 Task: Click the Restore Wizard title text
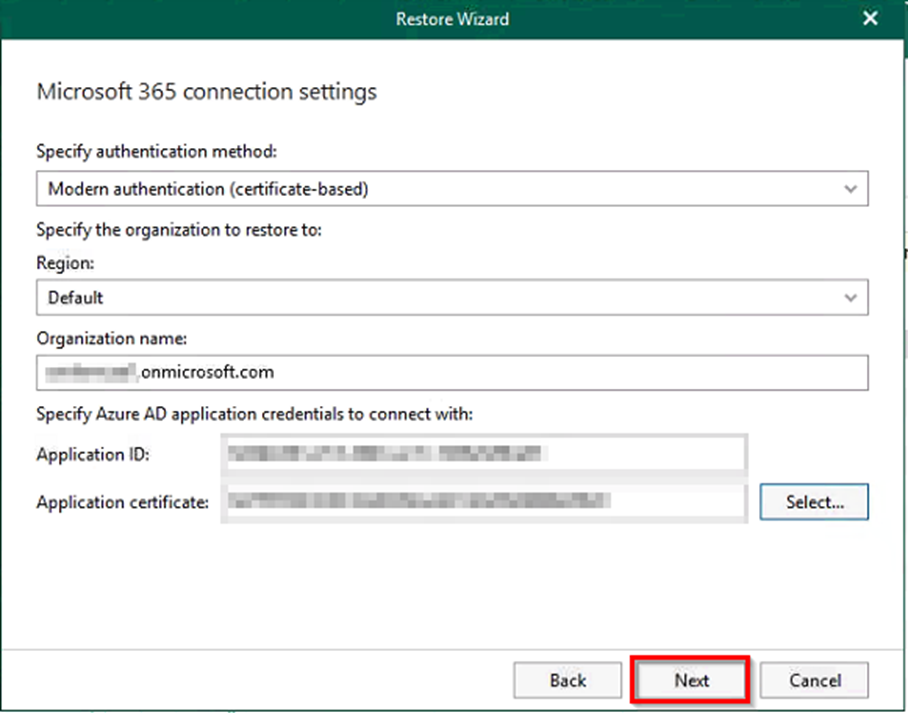(x=452, y=19)
